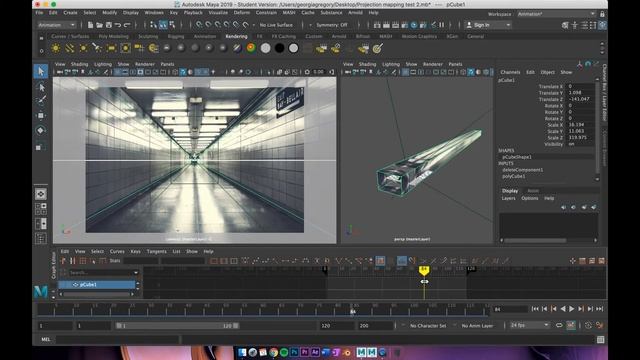Select the Paint Selection tool in Tool Box

pos(41,101)
